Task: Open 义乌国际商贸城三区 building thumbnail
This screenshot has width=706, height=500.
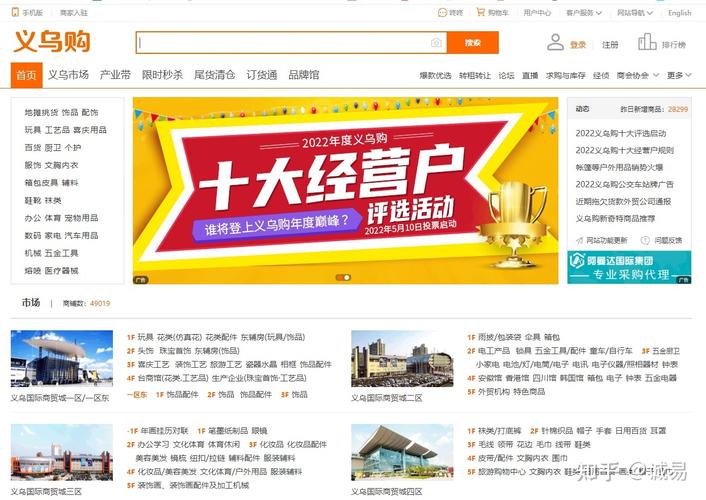Action: tap(62, 452)
